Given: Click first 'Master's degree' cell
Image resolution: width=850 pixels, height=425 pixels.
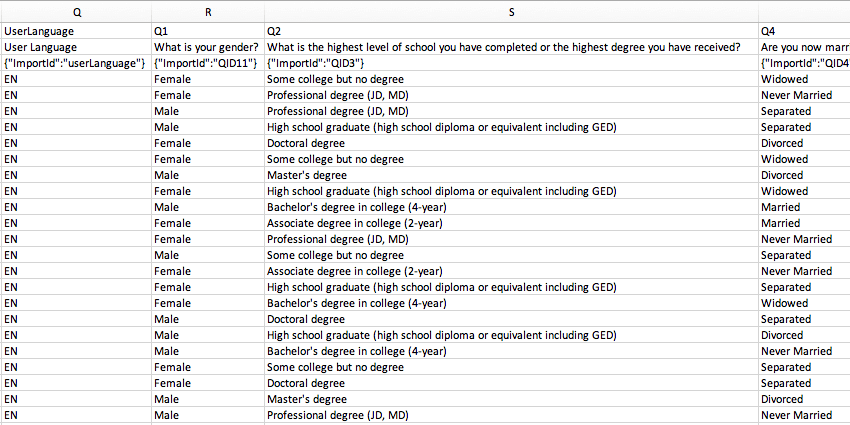Looking at the screenshot, I should tap(511, 175).
